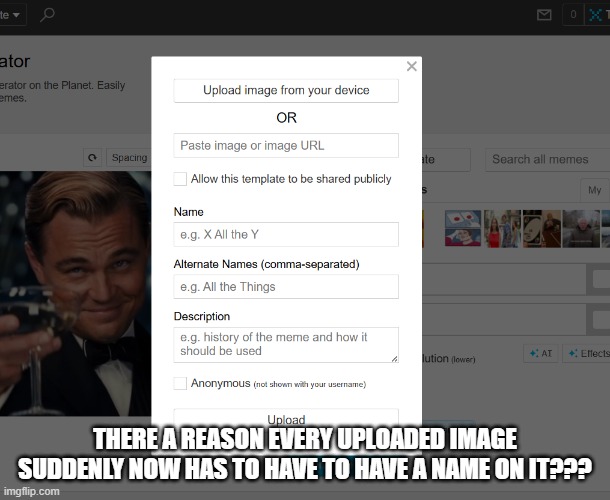The height and width of the screenshot is (500, 610).
Task: Focus the Paste image or image URL field
Action: pos(286,146)
